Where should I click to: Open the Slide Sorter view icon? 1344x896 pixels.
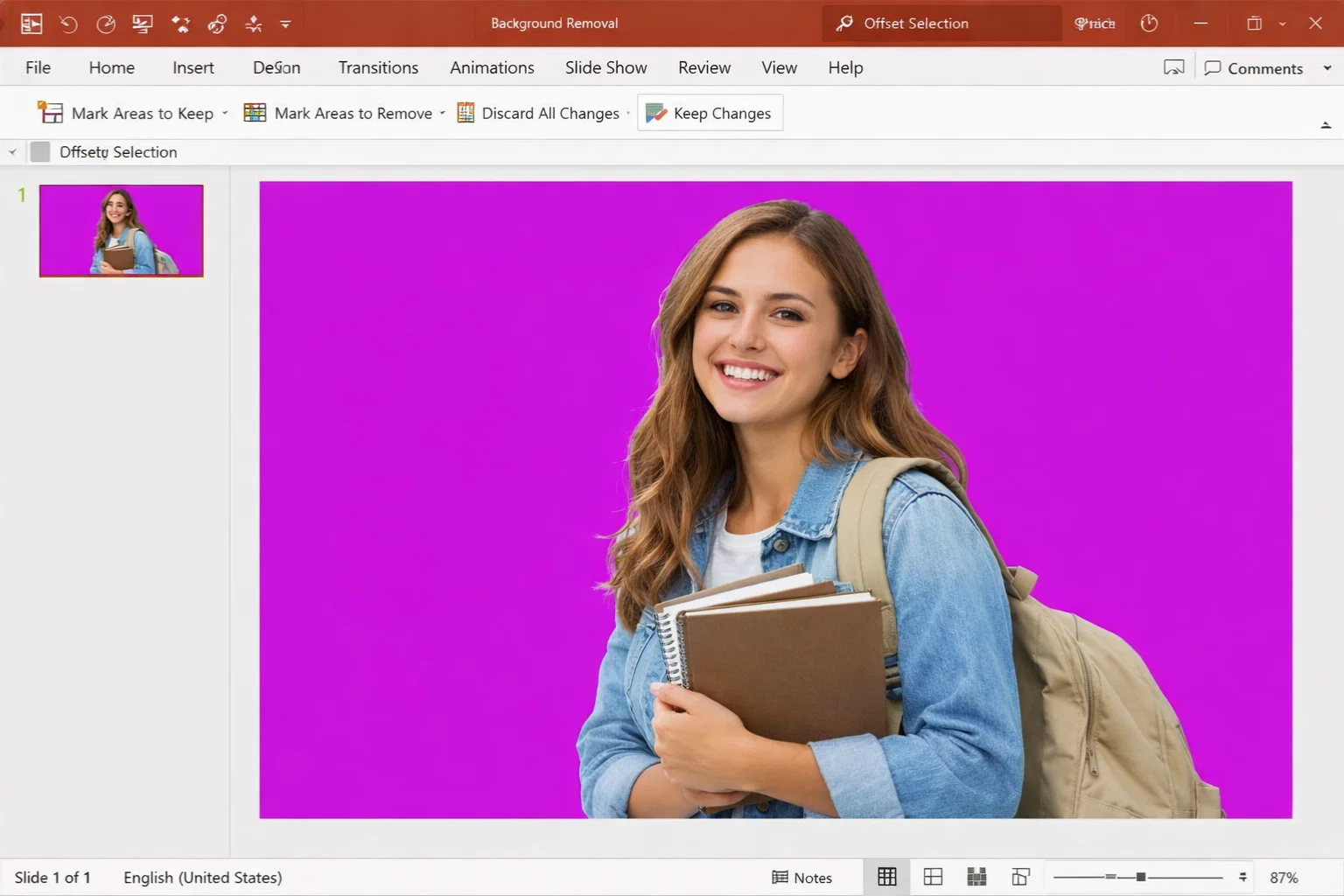click(x=933, y=877)
